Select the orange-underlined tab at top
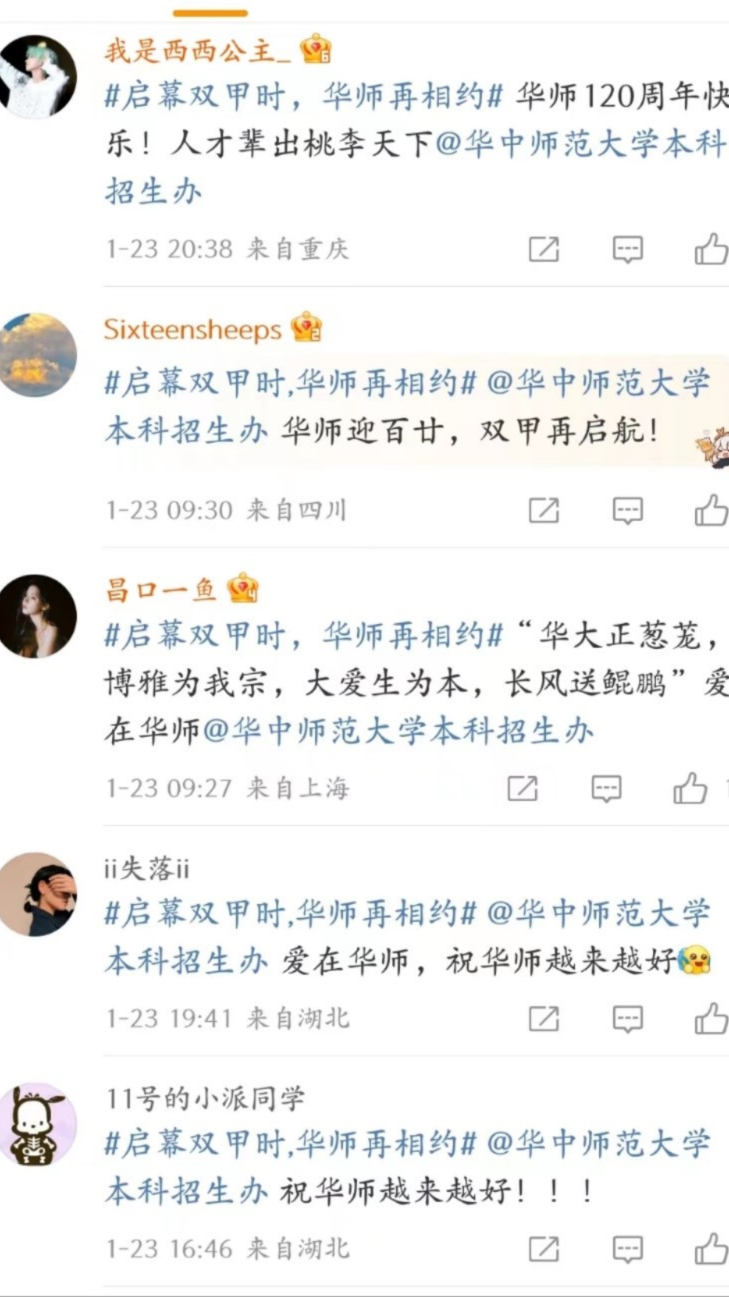The image size is (729, 1297). (210, 13)
